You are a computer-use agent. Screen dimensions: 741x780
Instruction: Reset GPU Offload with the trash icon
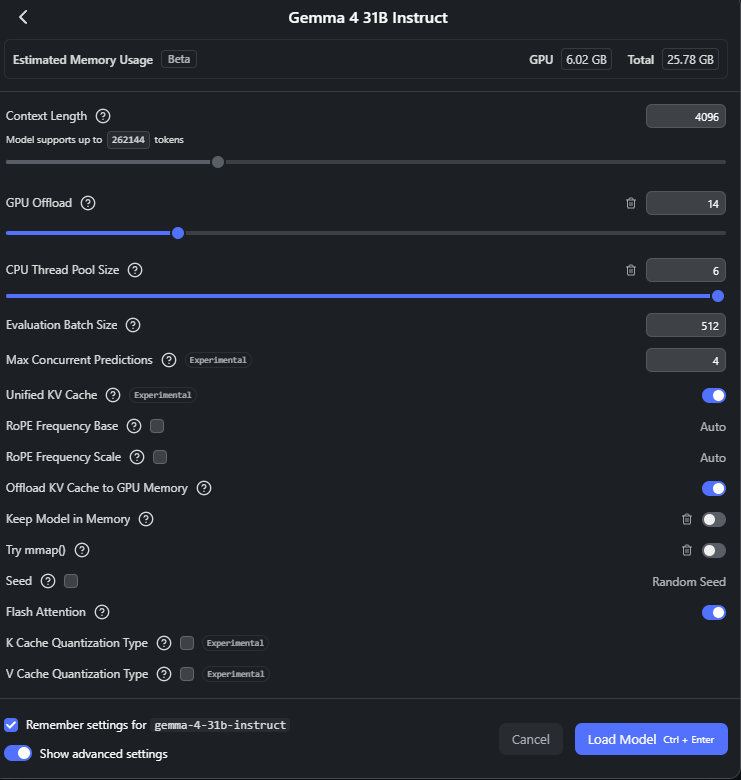[630, 203]
